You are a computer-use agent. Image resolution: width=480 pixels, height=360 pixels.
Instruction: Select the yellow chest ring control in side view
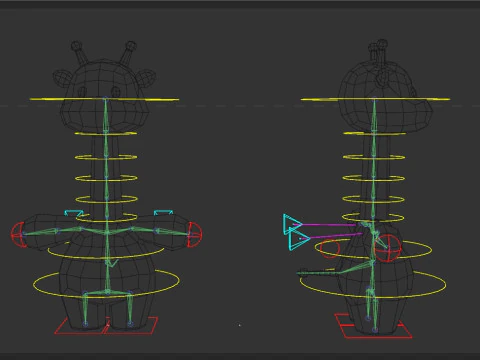click(x=373, y=249)
